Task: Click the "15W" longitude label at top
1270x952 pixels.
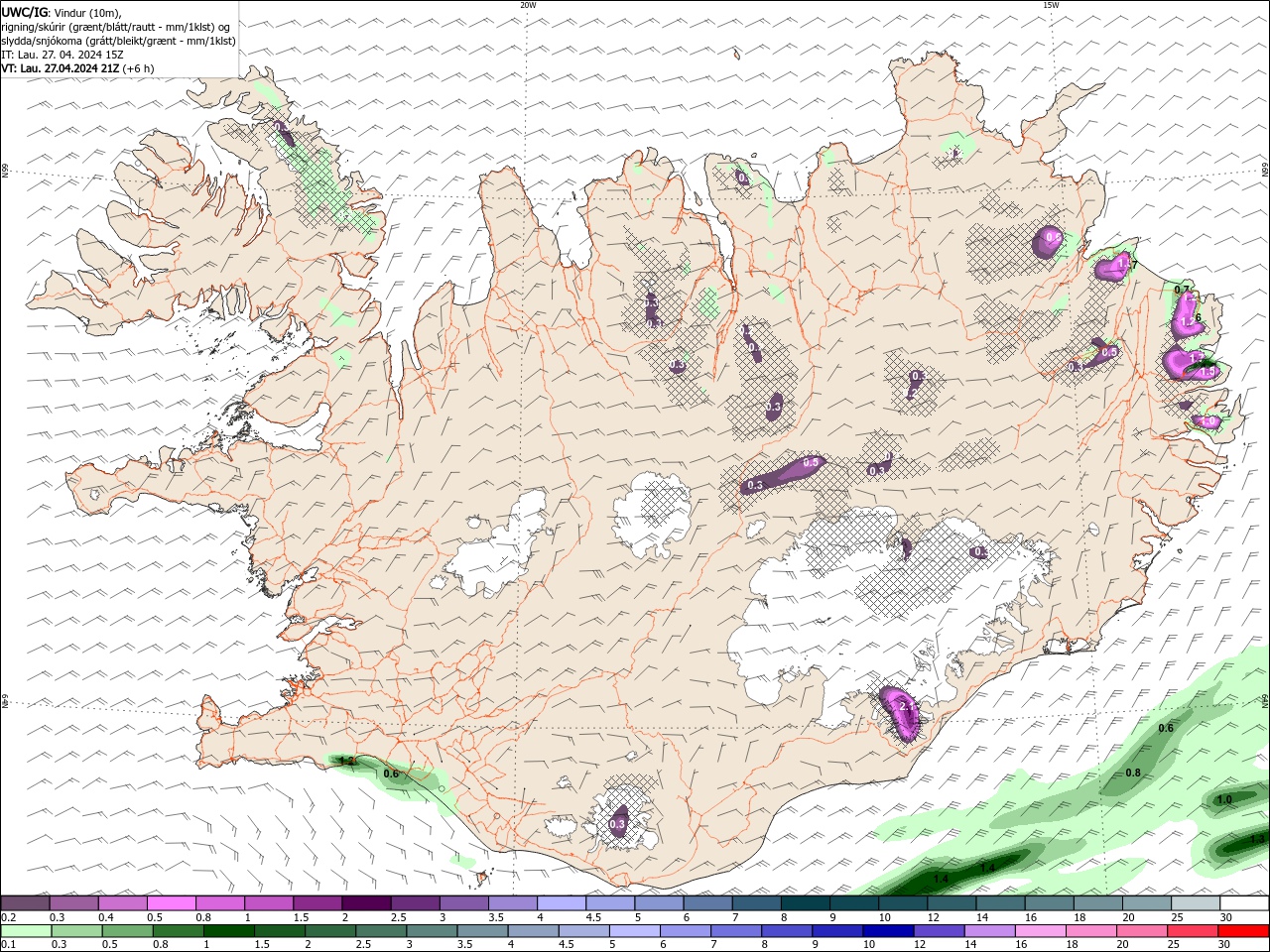Action: [x=1051, y=5]
